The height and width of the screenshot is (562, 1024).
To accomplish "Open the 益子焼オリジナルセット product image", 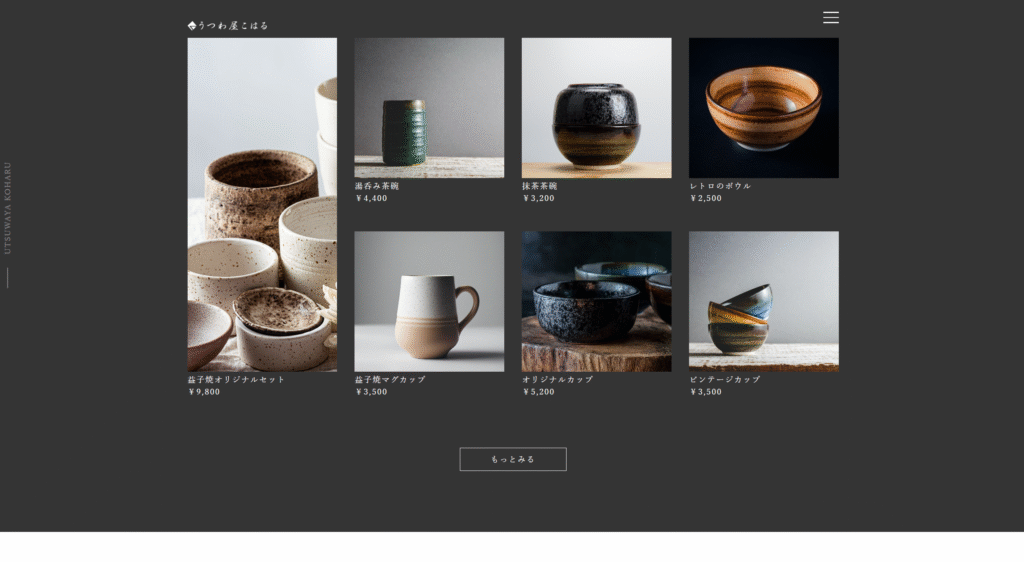I will [x=262, y=205].
